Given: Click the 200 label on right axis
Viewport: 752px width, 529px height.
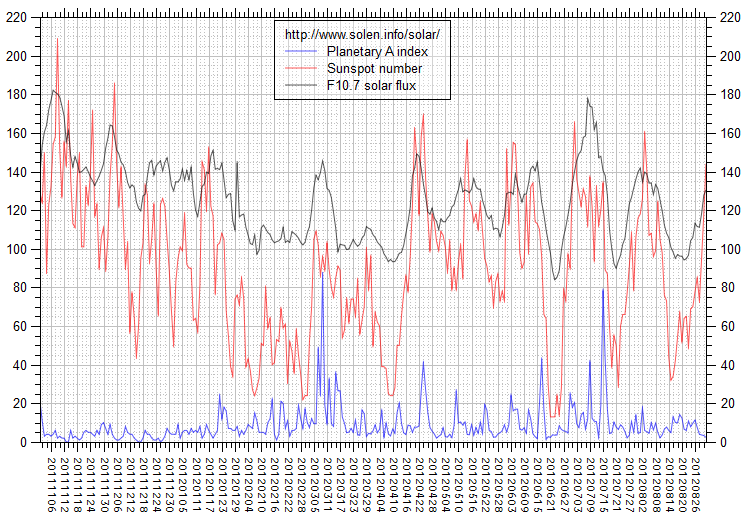Looking at the screenshot, I should pyautogui.click(x=730, y=56).
